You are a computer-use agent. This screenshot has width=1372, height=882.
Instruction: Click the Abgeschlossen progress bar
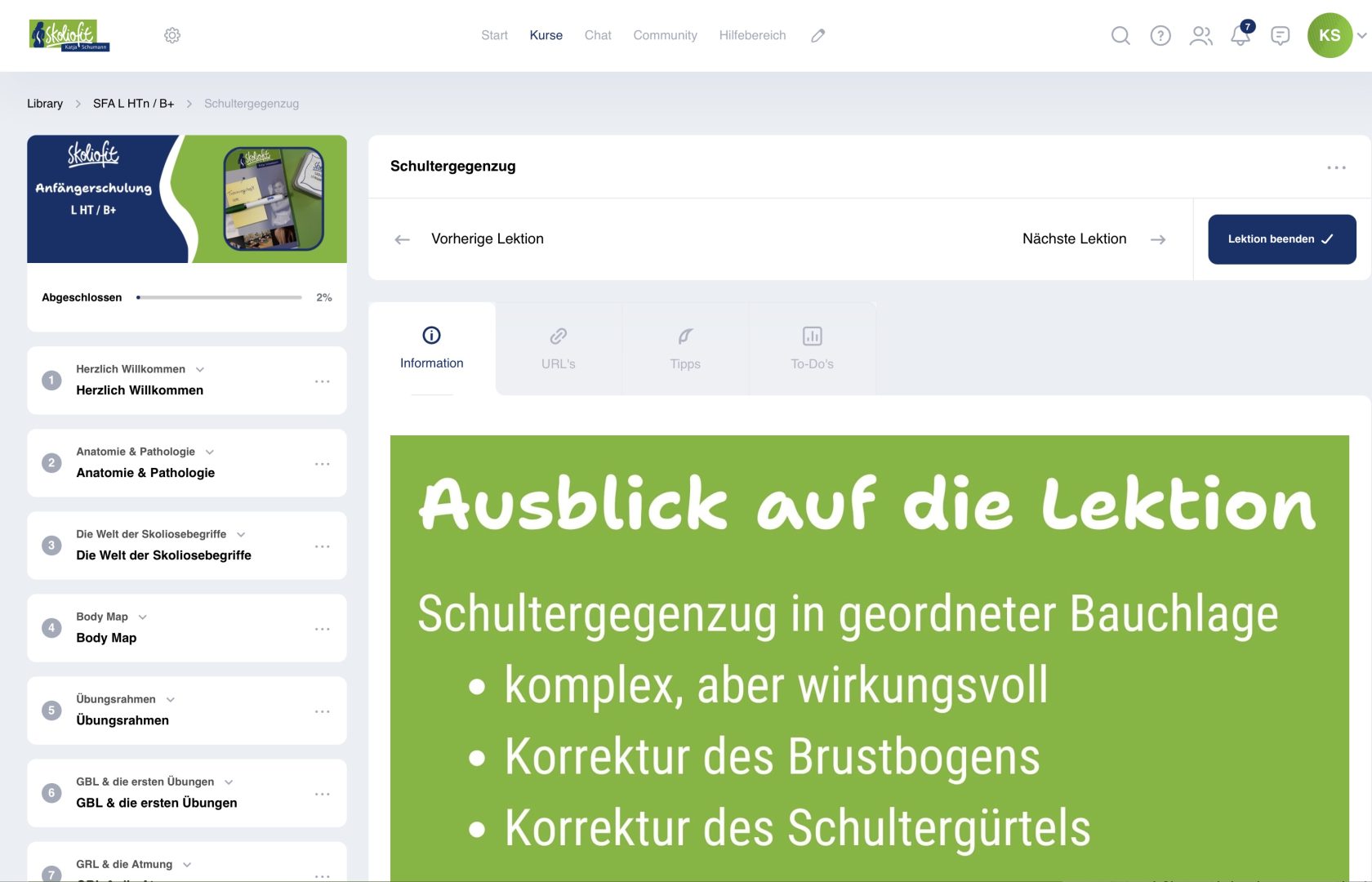[x=218, y=297]
